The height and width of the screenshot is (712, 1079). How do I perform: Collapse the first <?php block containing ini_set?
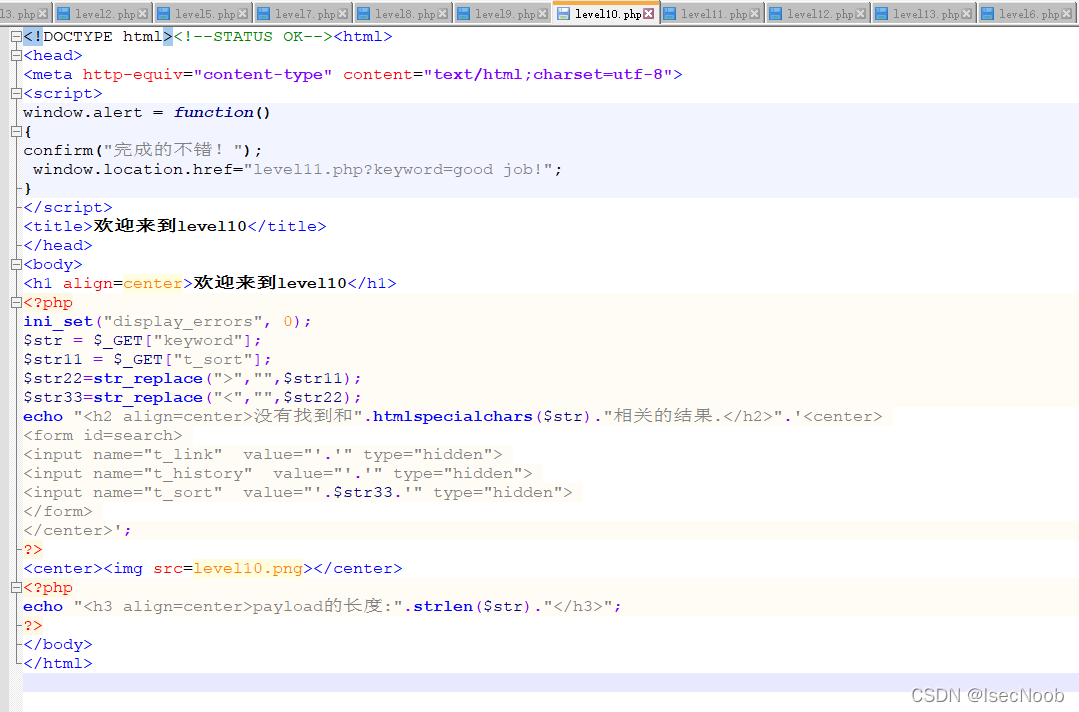point(16,303)
